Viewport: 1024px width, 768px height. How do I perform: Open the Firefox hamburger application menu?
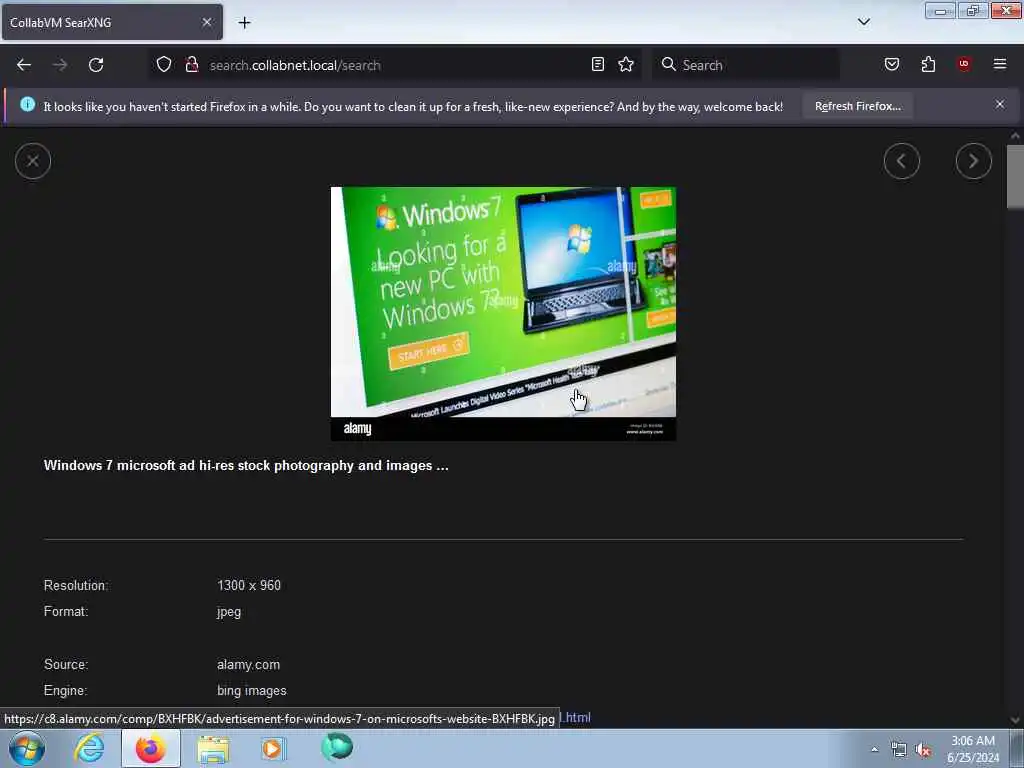tap(1000, 64)
